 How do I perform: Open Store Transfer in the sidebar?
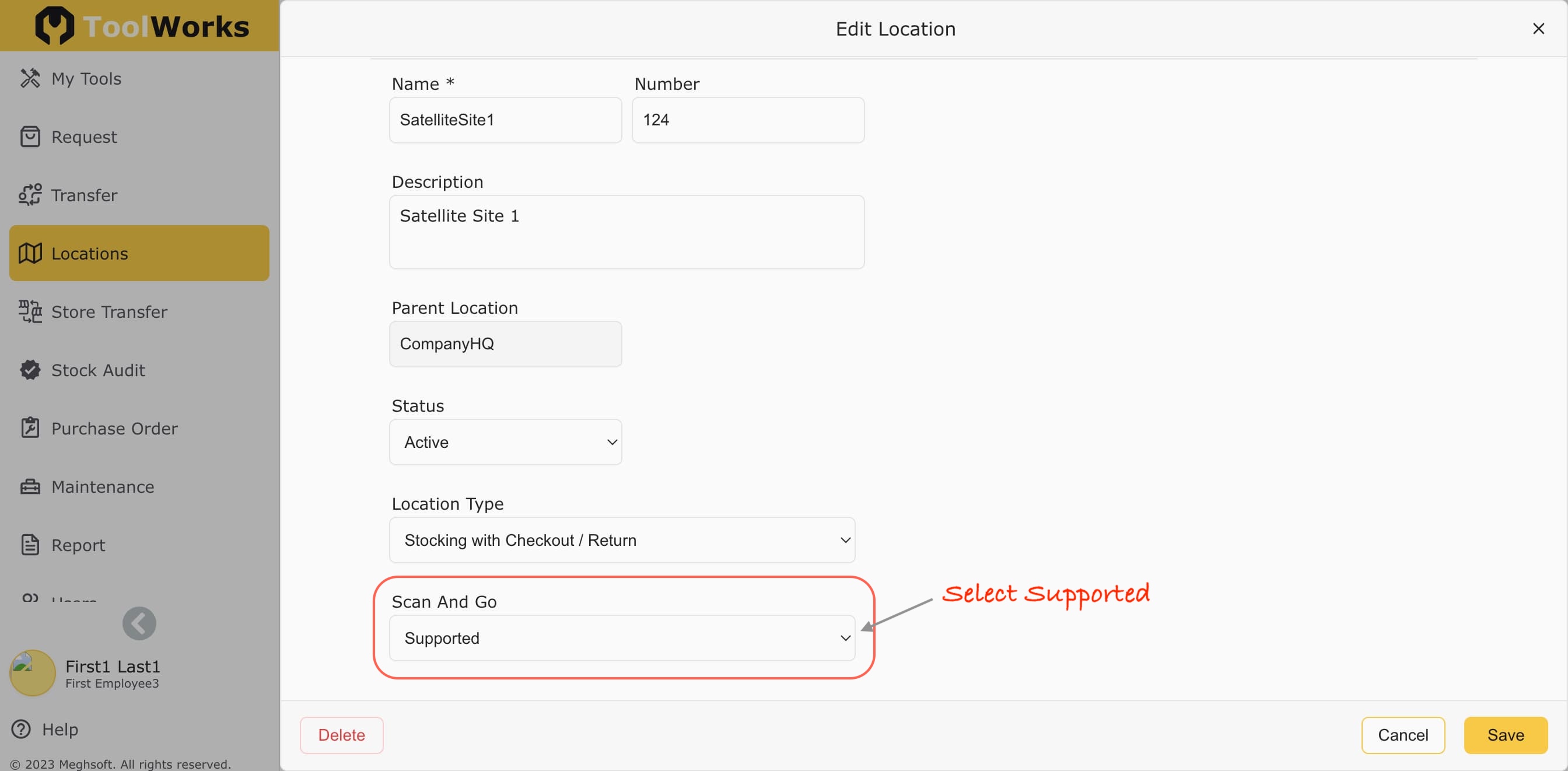coord(108,312)
